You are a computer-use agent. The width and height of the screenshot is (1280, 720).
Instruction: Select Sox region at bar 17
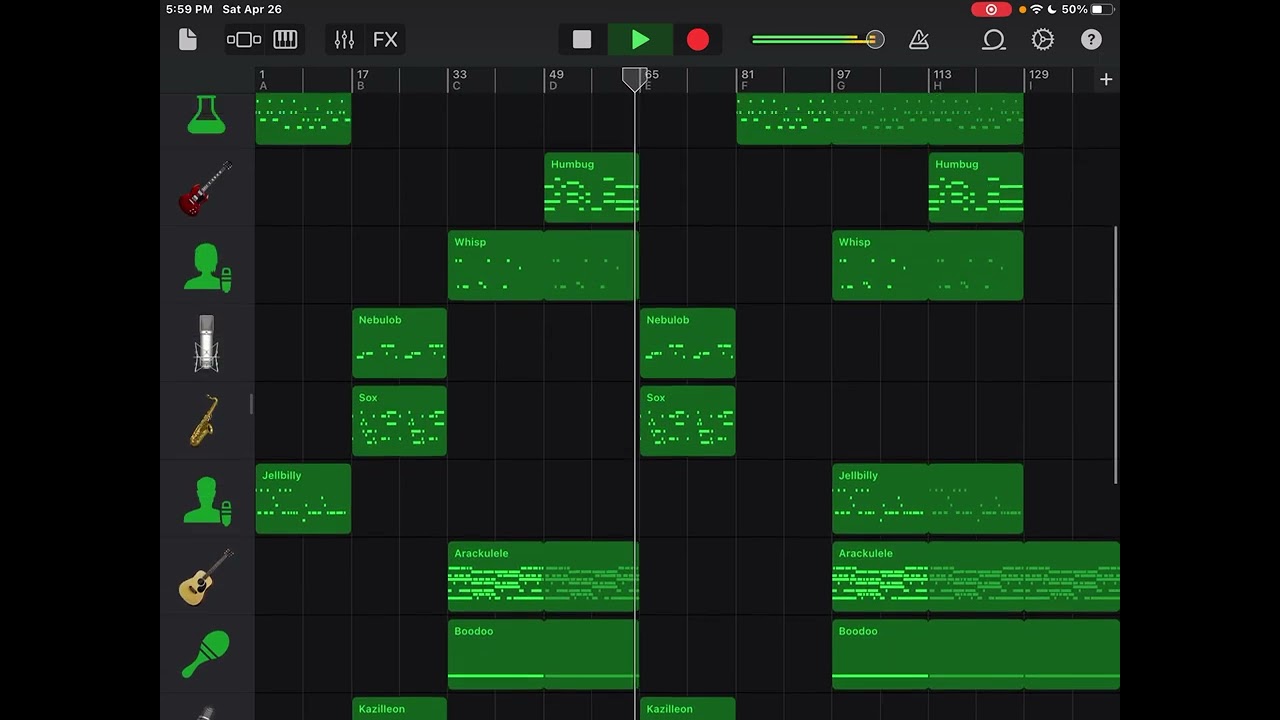399,422
